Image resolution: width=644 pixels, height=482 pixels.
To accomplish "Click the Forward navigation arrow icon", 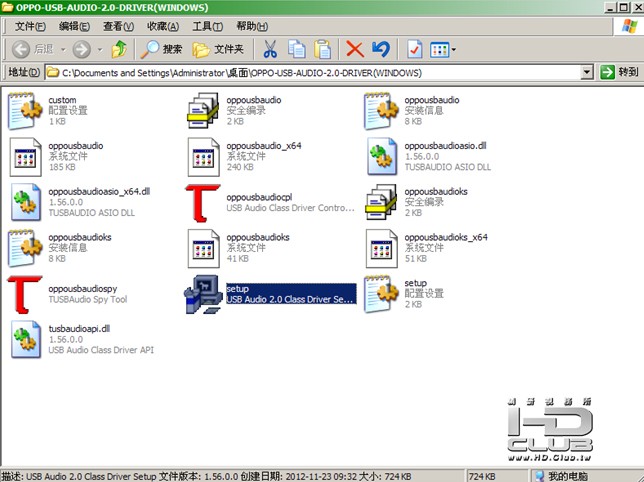I will click(x=81, y=50).
